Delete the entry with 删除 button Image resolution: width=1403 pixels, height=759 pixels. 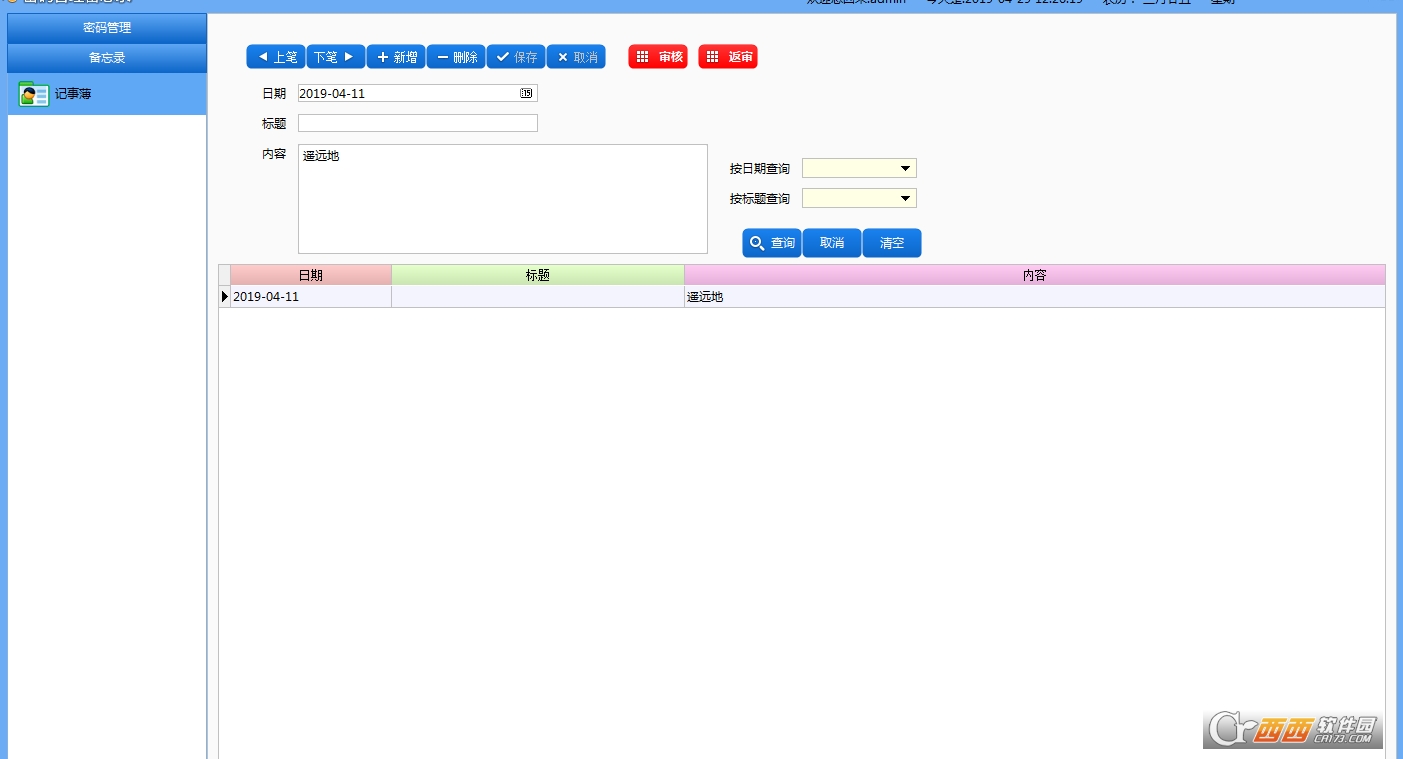tap(456, 57)
